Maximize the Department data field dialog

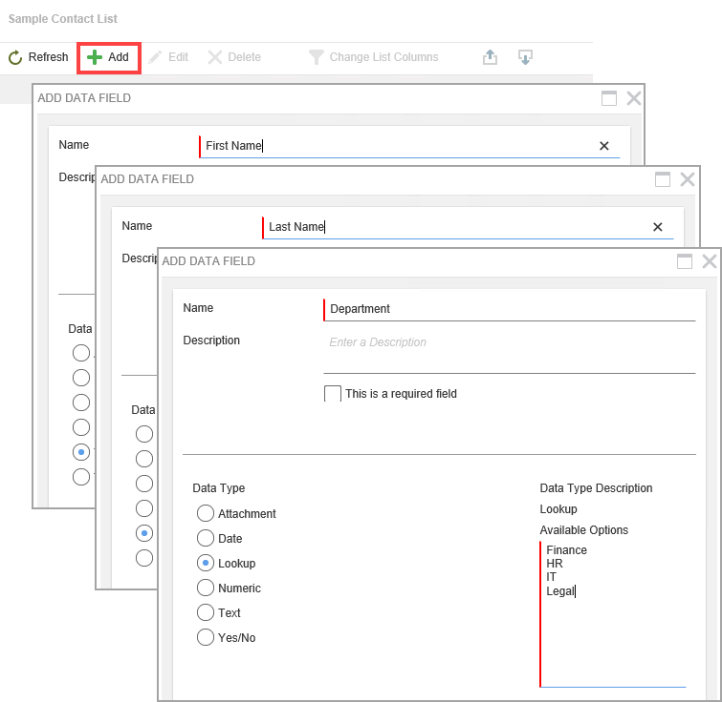coord(685,261)
